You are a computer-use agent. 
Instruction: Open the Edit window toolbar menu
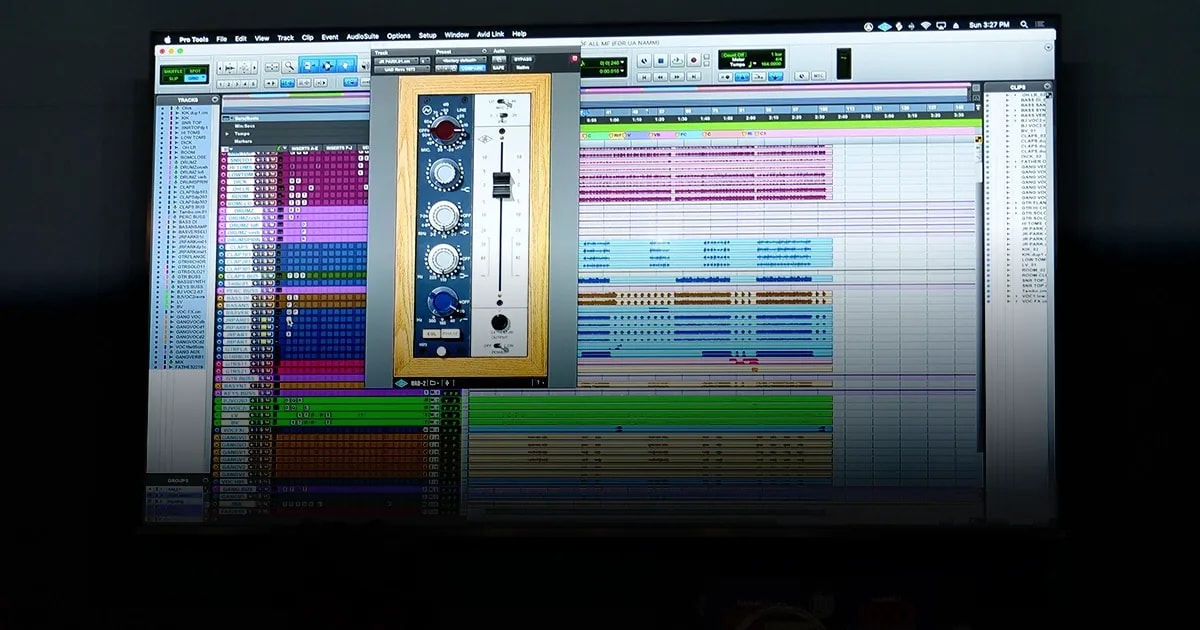point(1049,47)
